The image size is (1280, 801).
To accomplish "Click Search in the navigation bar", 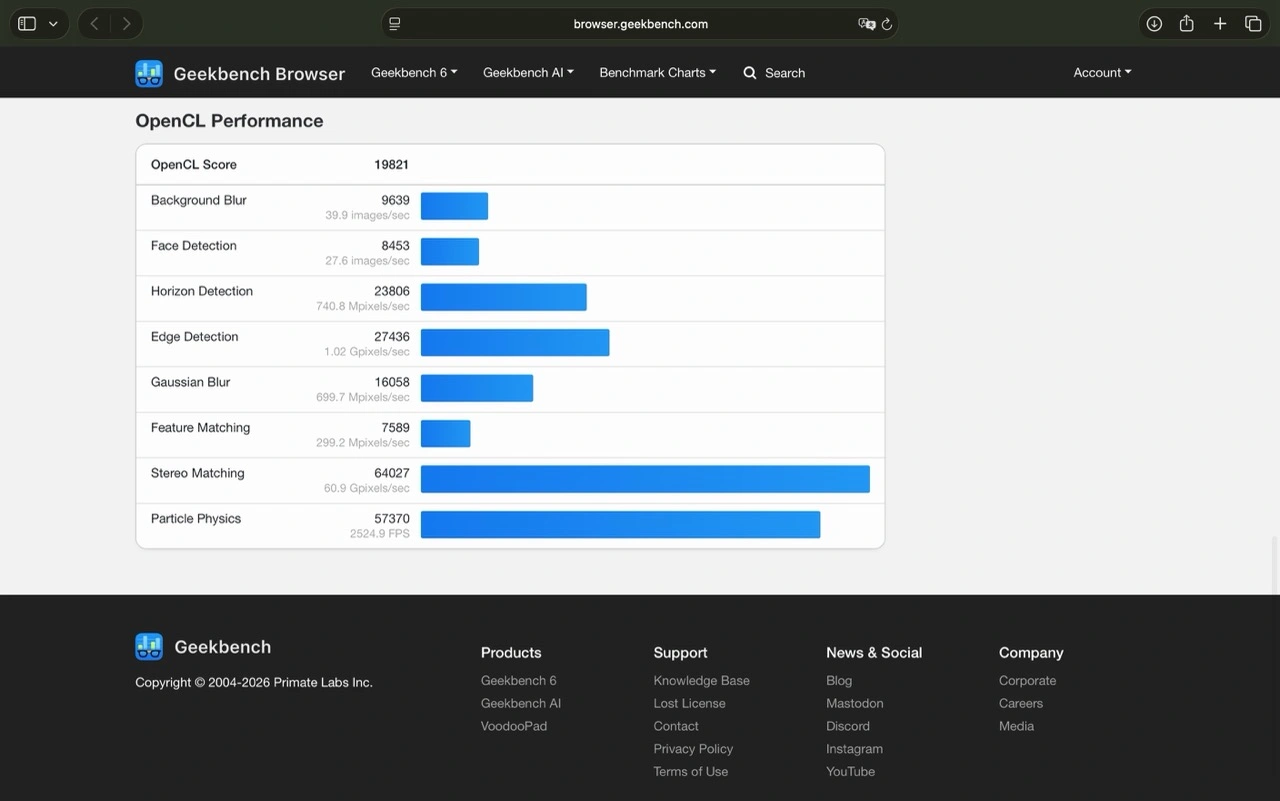I will click(x=774, y=73).
